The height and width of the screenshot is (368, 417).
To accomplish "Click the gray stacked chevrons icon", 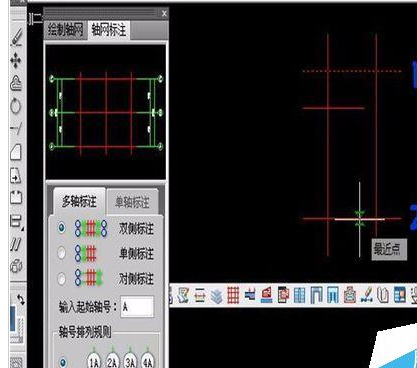I will coord(216,296).
